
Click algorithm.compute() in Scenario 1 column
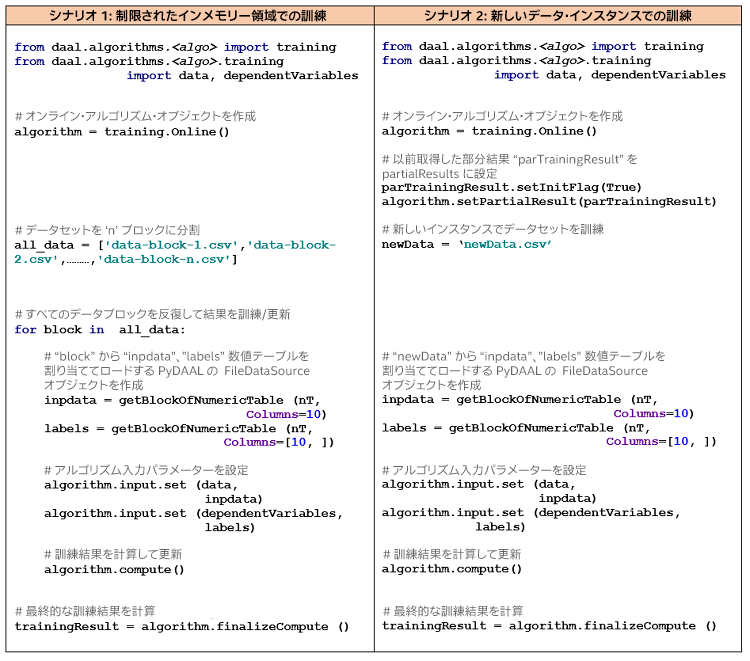[114, 569]
